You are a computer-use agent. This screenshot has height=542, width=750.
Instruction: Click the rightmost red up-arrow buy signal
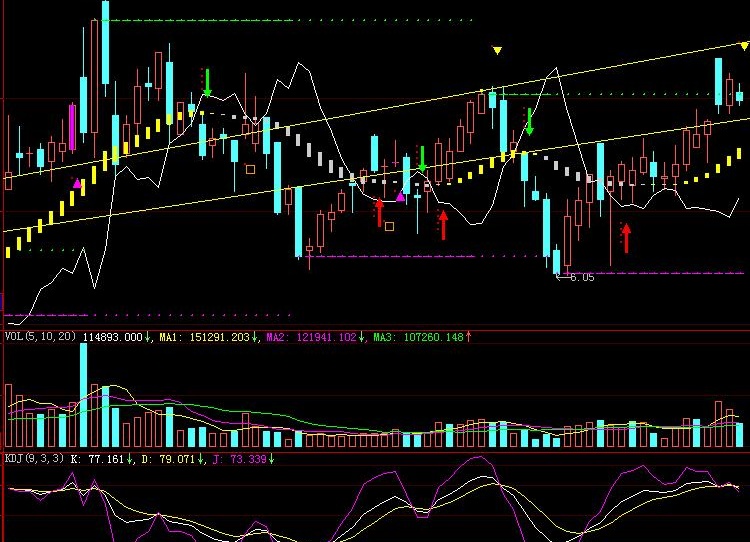[x=626, y=238]
